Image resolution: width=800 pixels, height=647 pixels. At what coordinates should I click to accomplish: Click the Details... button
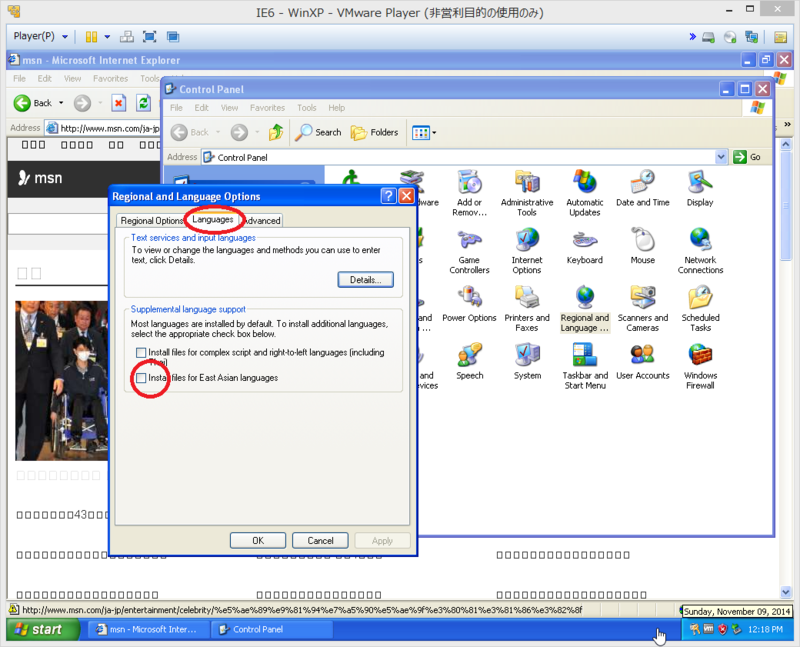pos(365,280)
